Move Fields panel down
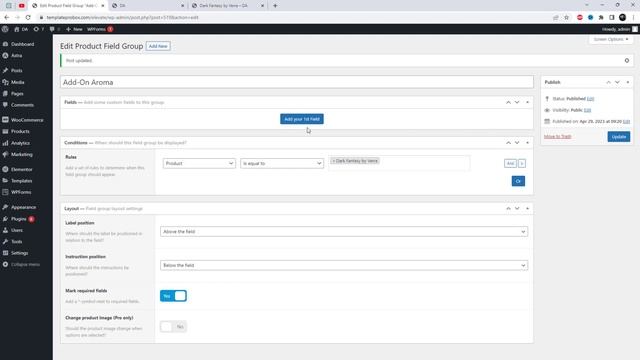Viewport: 640px width, 360px height. 517,102
